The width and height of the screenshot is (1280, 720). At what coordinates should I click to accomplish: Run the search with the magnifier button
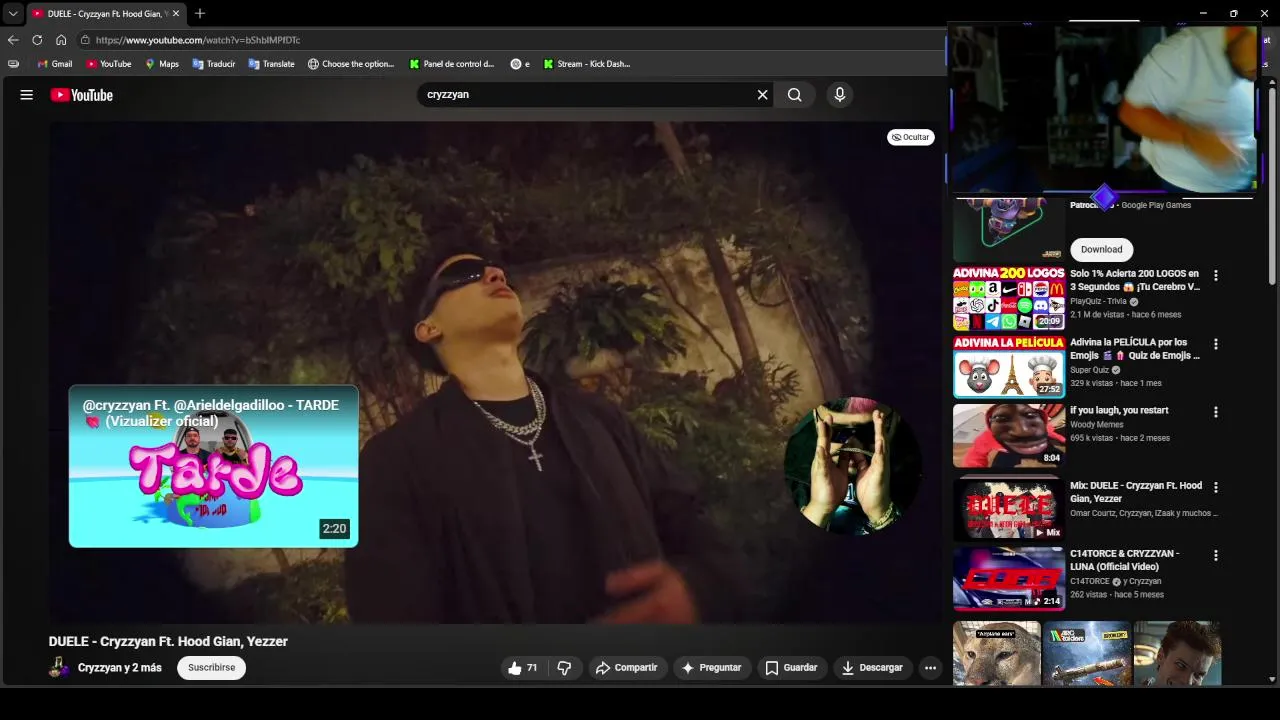coord(794,95)
